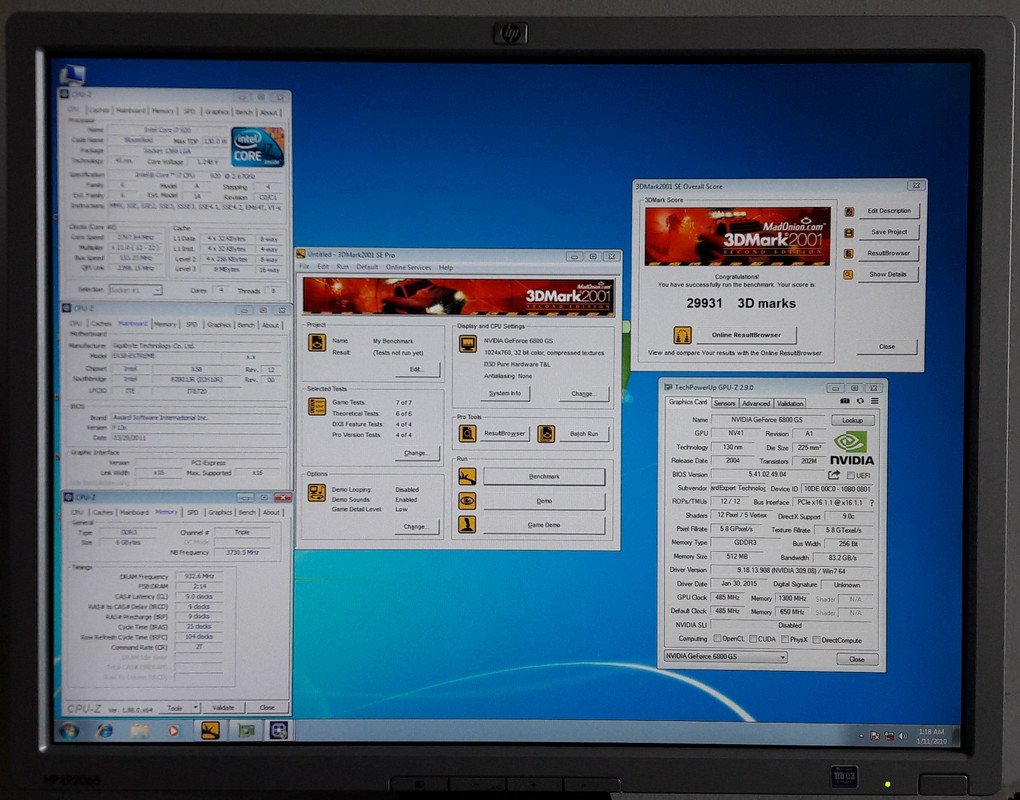Click the ResultBrowser icon in score window

[849, 254]
